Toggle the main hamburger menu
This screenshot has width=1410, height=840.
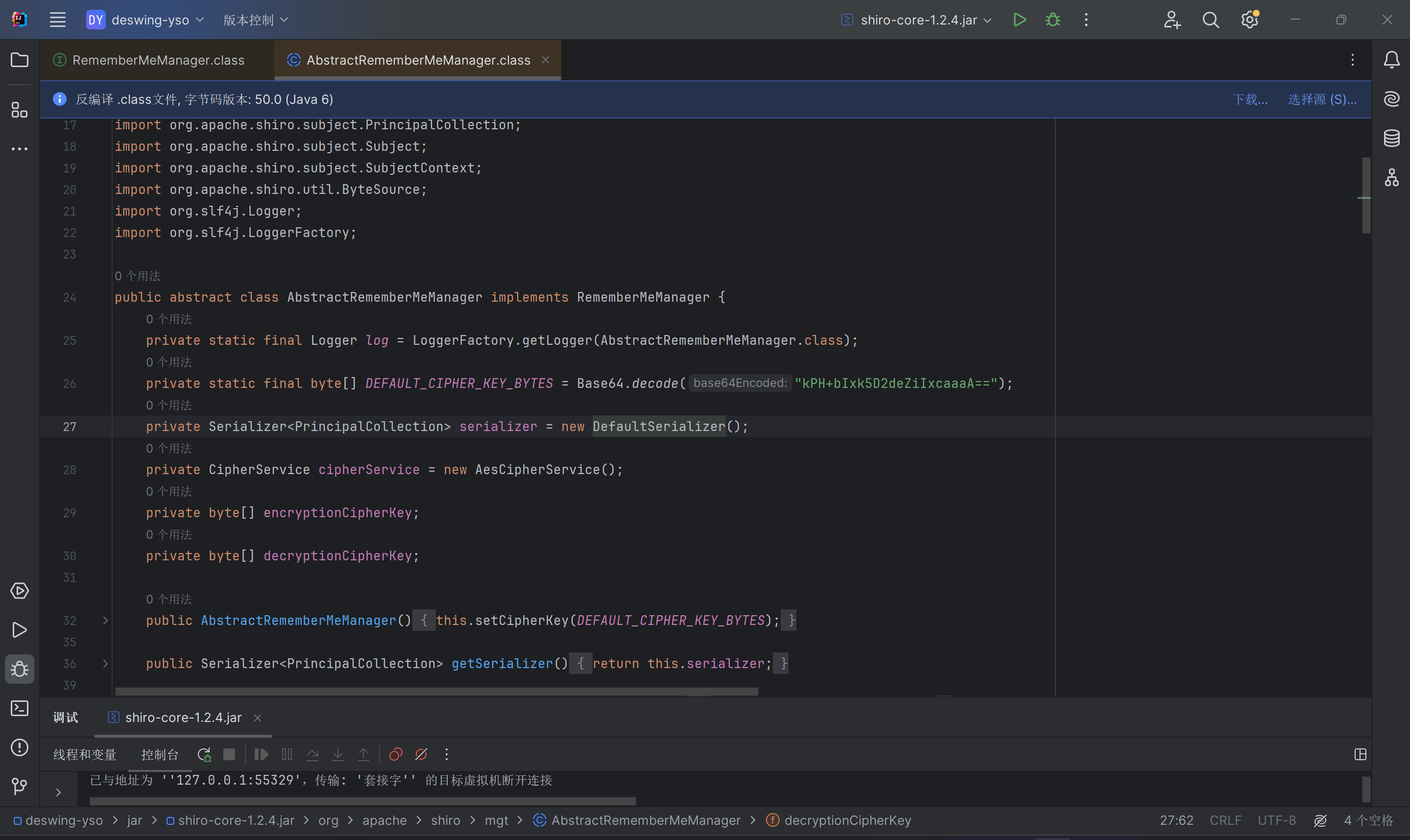tap(58, 20)
